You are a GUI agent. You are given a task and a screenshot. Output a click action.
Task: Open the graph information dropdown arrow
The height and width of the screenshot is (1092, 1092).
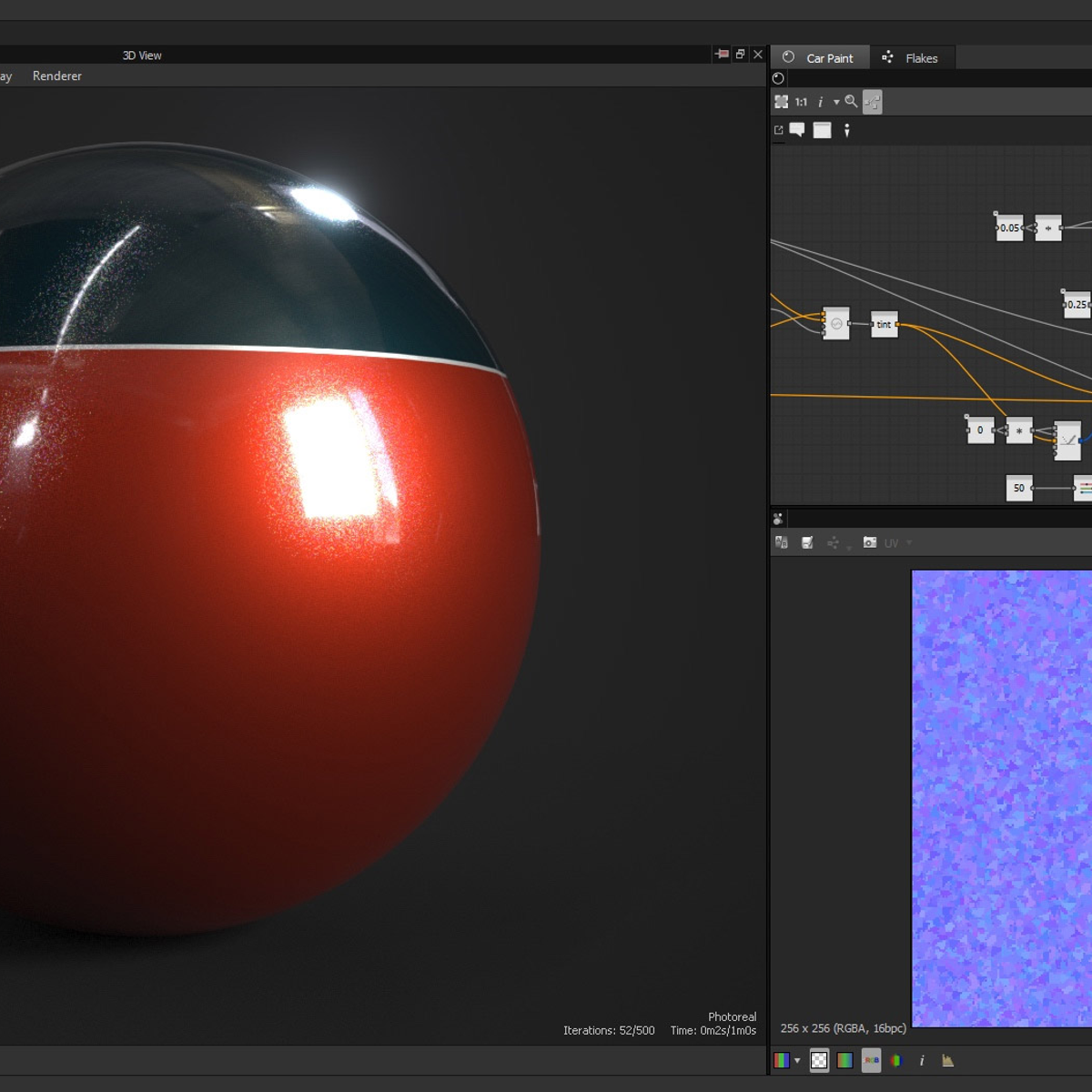(x=835, y=101)
